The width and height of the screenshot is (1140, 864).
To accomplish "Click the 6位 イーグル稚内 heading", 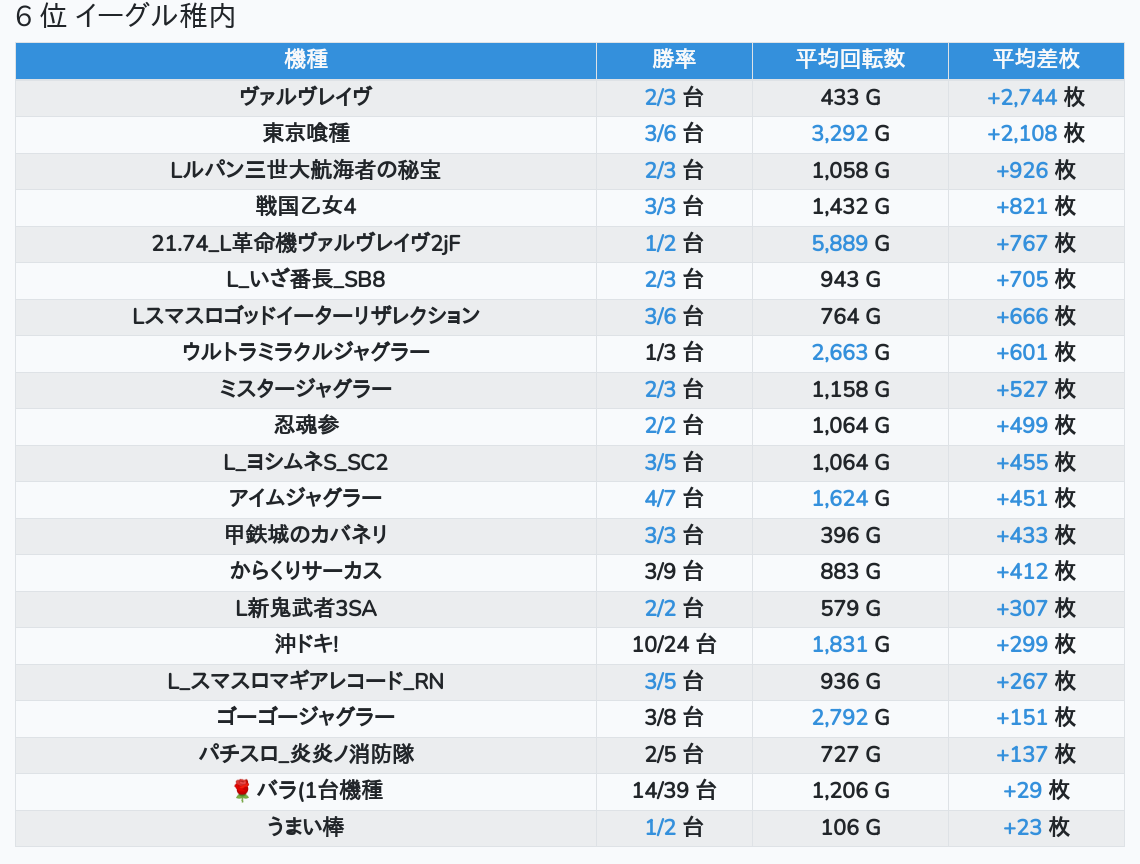I will pyautogui.click(x=125, y=17).
